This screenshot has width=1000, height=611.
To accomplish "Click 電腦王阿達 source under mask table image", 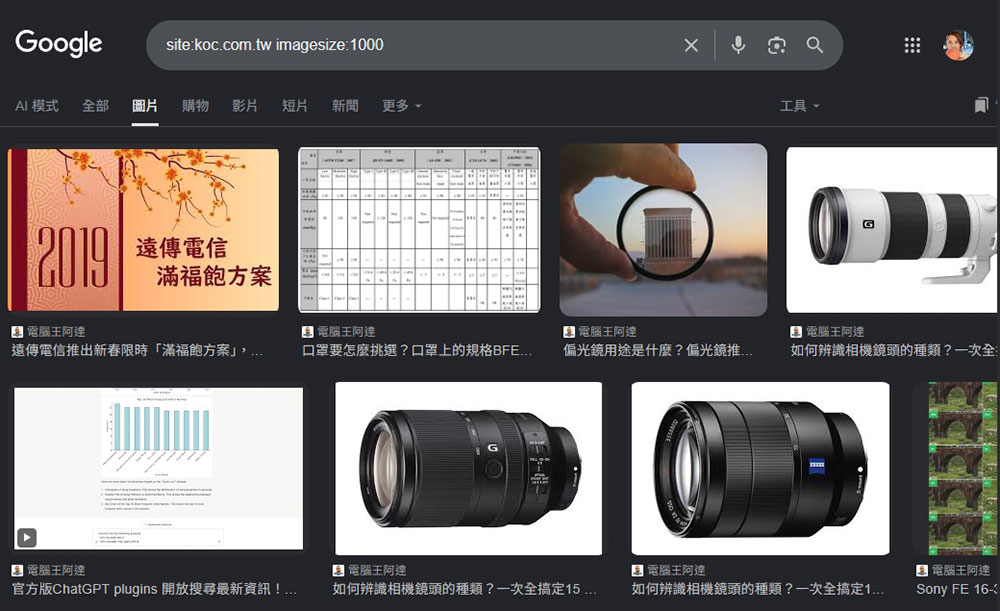I will point(346,332).
